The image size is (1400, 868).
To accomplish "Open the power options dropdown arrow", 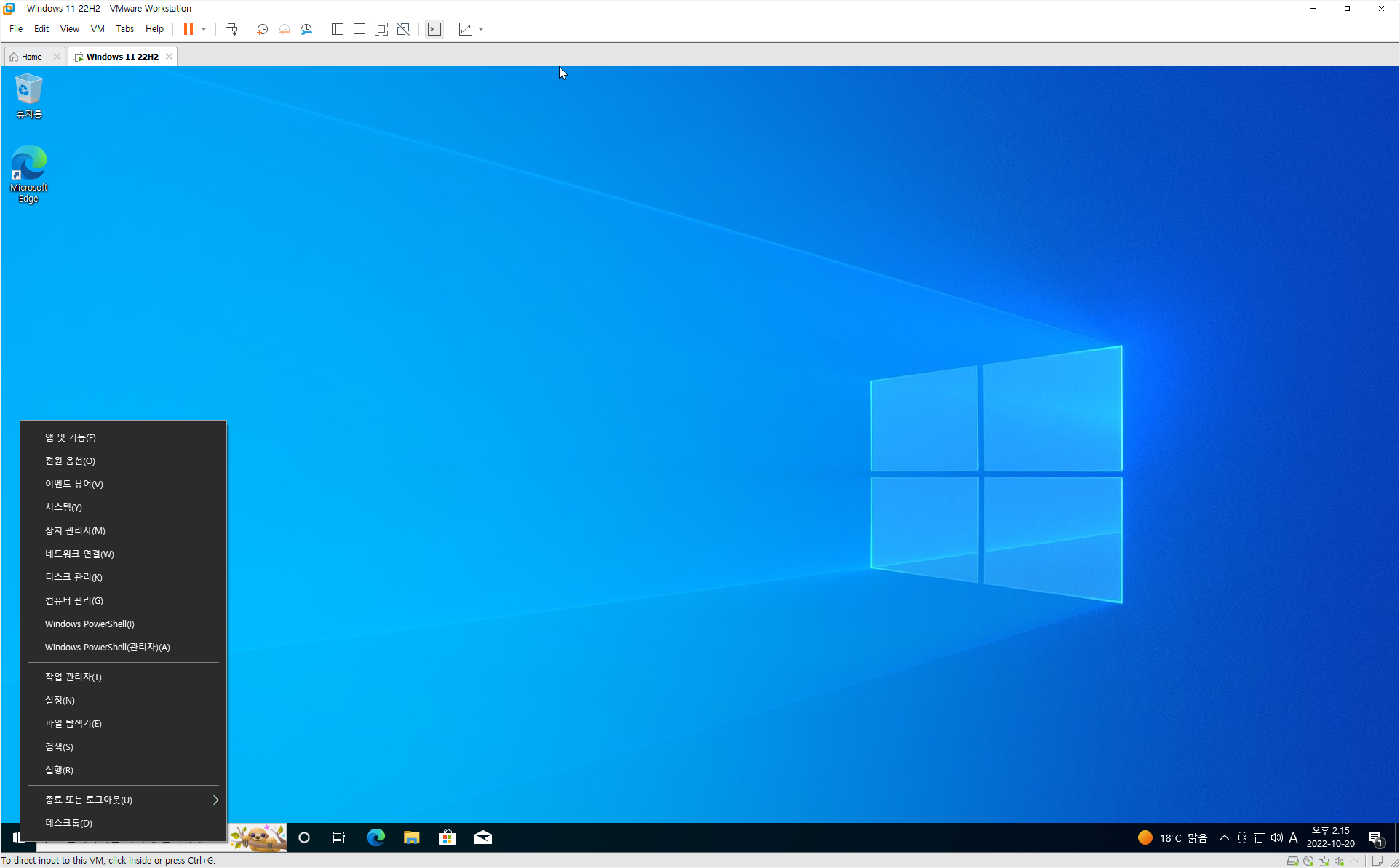I will pos(204,29).
